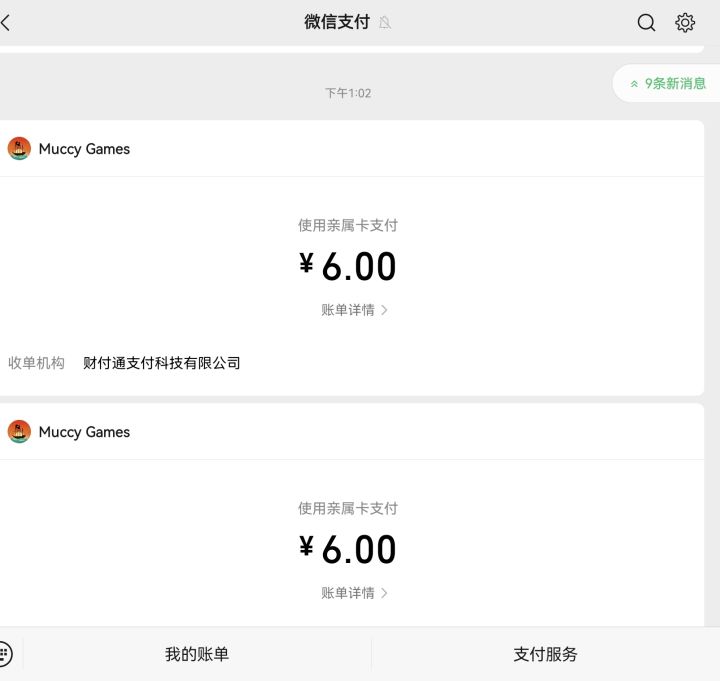
Task: Jump to the 9条新消息 new messages
Action: [667, 84]
